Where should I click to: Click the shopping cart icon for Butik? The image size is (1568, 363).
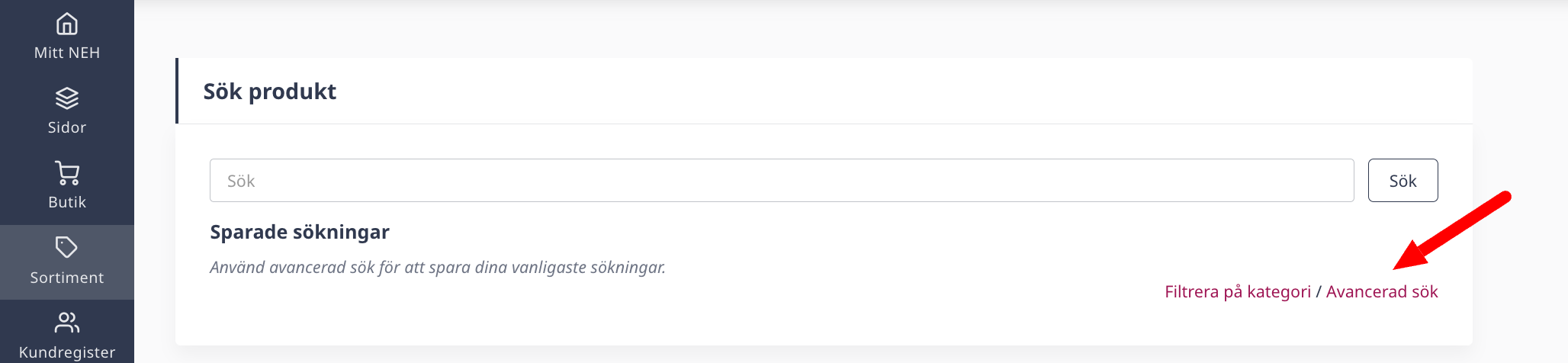(x=67, y=173)
